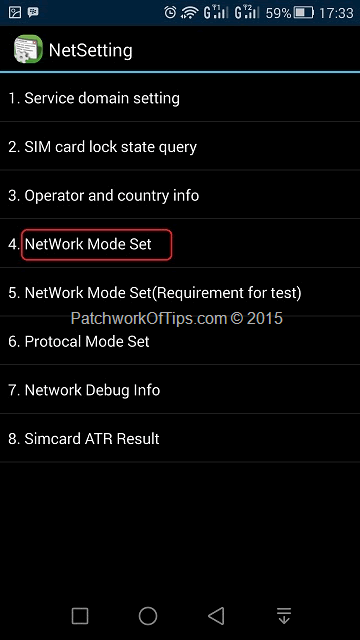This screenshot has width=360, height=640.
Task: Tap the NetSetting title text
Action: point(91,51)
